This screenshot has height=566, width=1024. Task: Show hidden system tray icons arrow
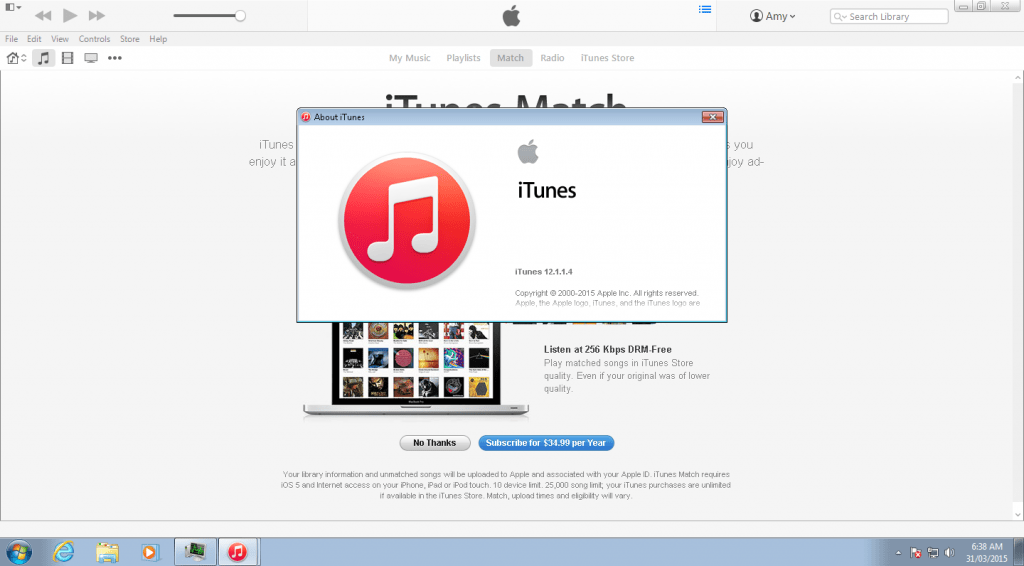pyautogui.click(x=898, y=553)
